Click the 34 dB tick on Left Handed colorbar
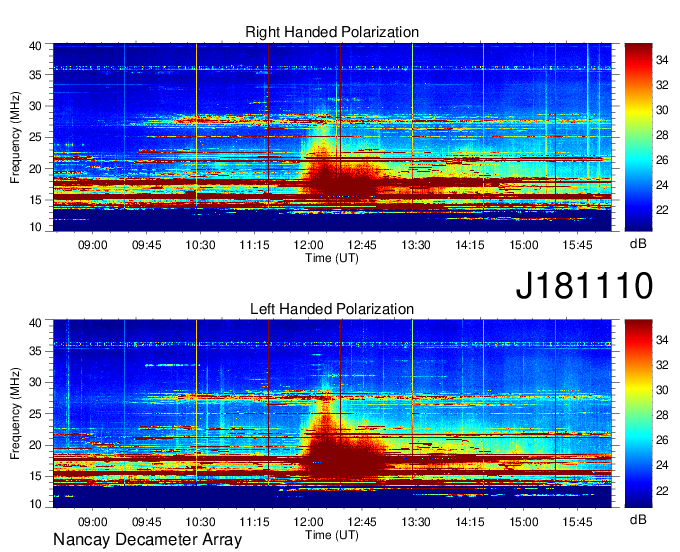 click(662, 340)
